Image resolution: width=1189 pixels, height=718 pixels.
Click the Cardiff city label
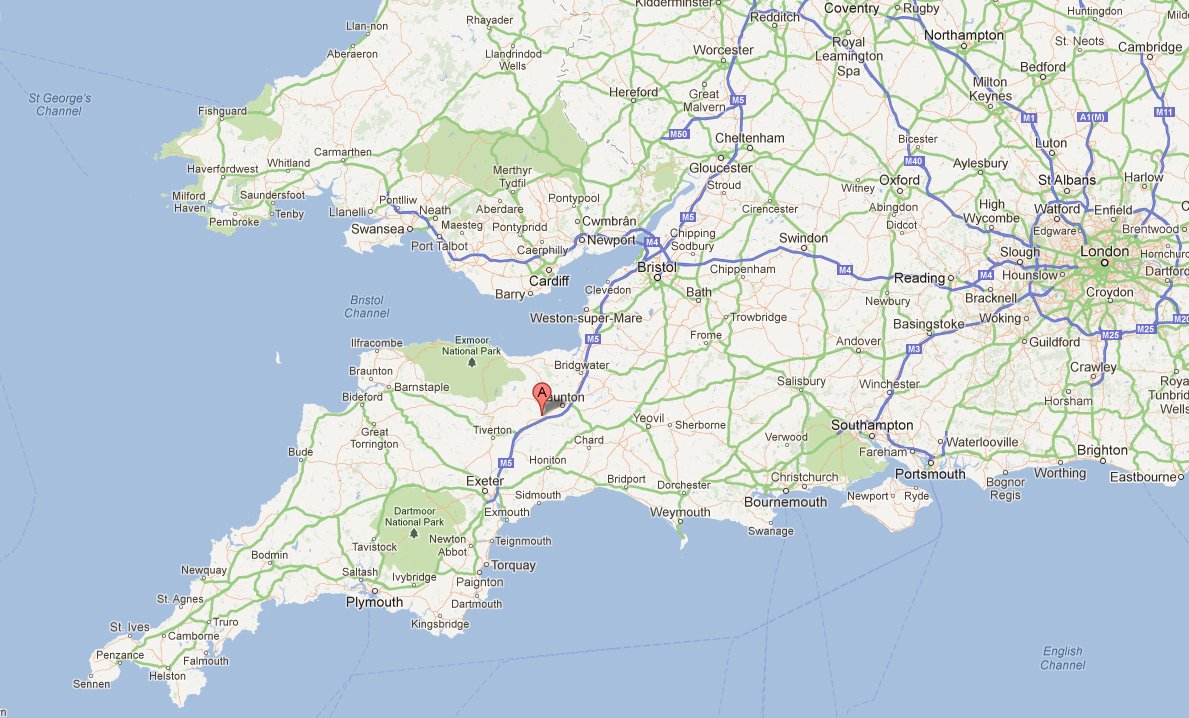point(549,281)
